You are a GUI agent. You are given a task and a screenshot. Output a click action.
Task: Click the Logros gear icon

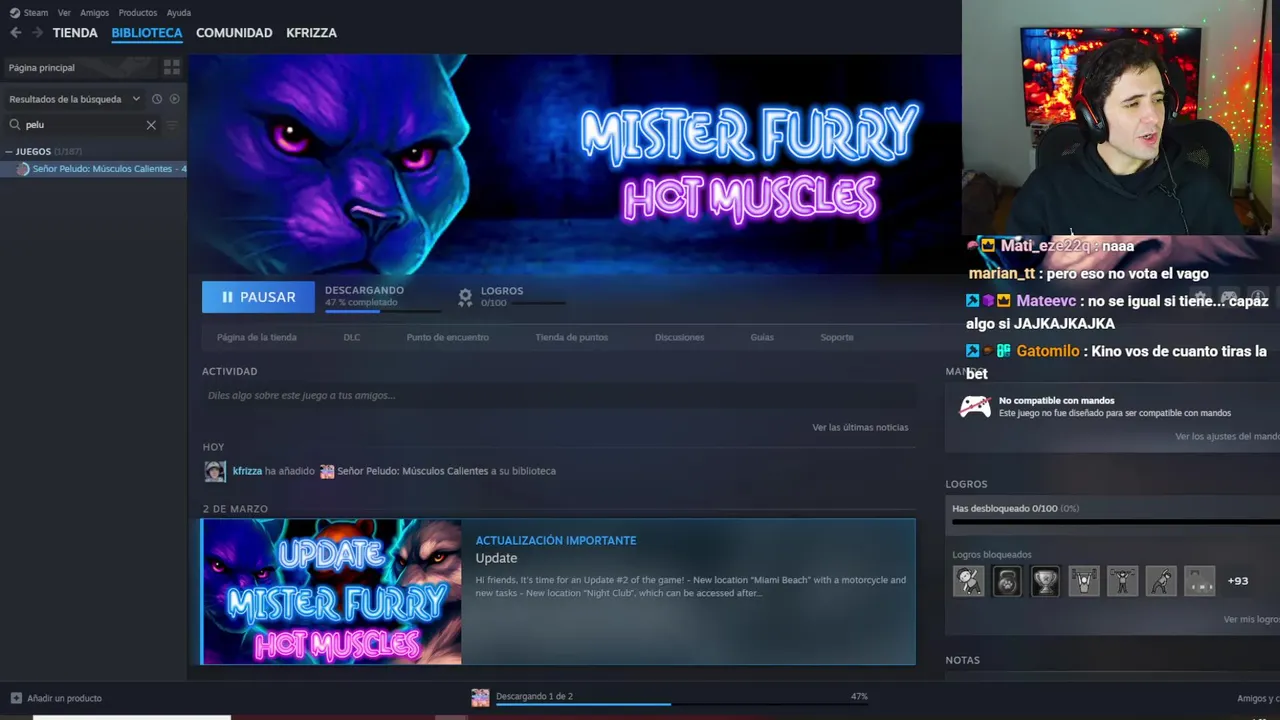tap(465, 297)
